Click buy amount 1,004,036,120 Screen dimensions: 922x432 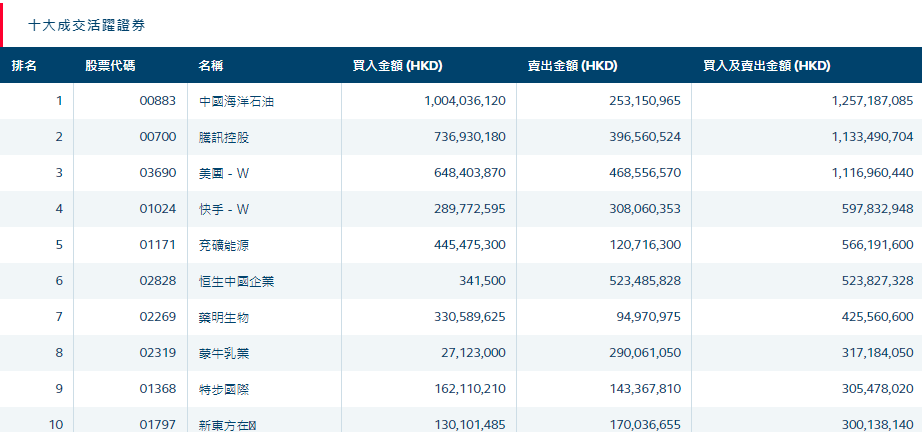pyautogui.click(x=465, y=101)
